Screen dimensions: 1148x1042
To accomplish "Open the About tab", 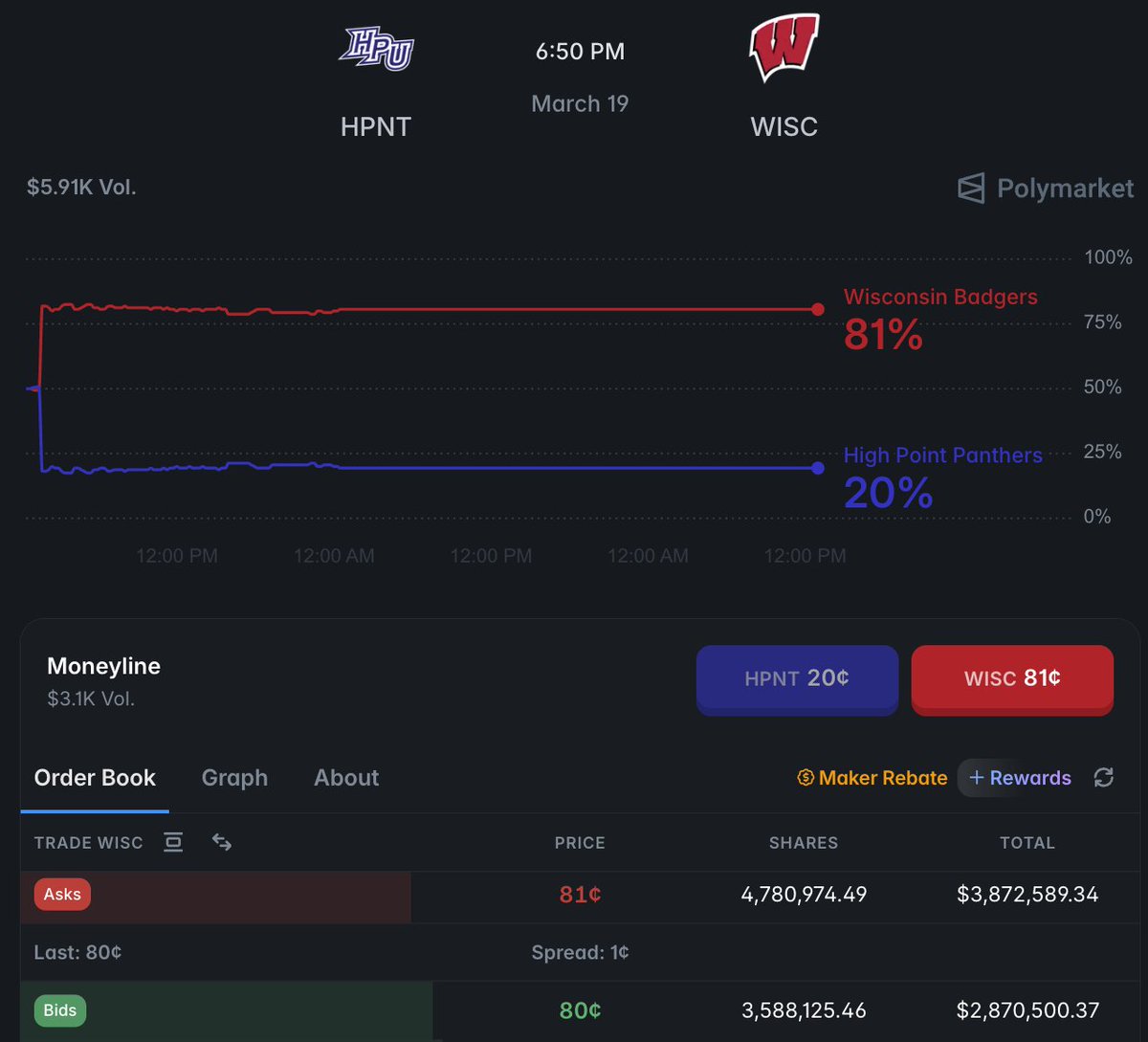I will pyautogui.click(x=346, y=778).
